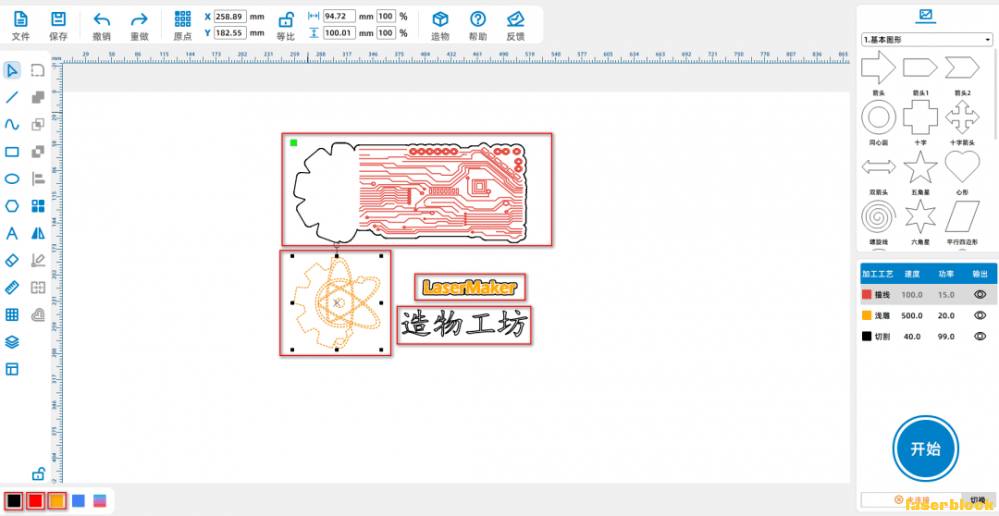
Task: Open the layout panel tool at bottom of left toolbar
Action: click(11, 369)
